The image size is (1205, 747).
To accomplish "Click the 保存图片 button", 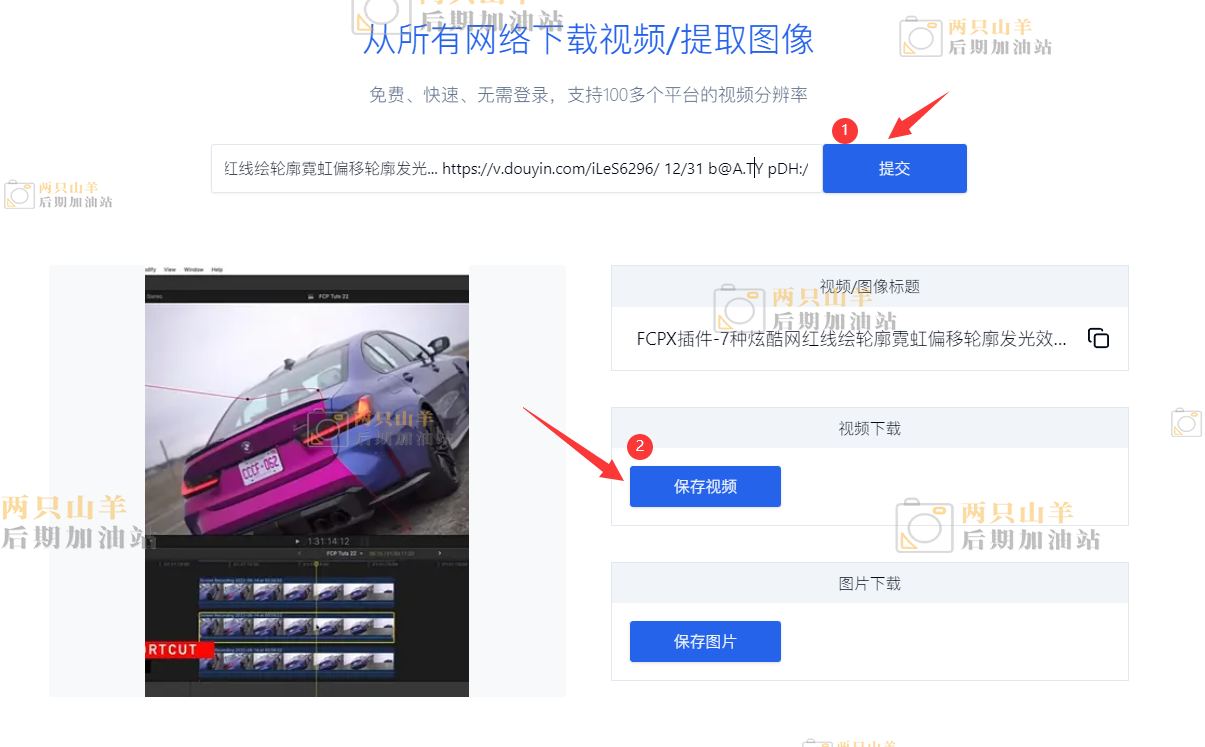I will 705,641.
